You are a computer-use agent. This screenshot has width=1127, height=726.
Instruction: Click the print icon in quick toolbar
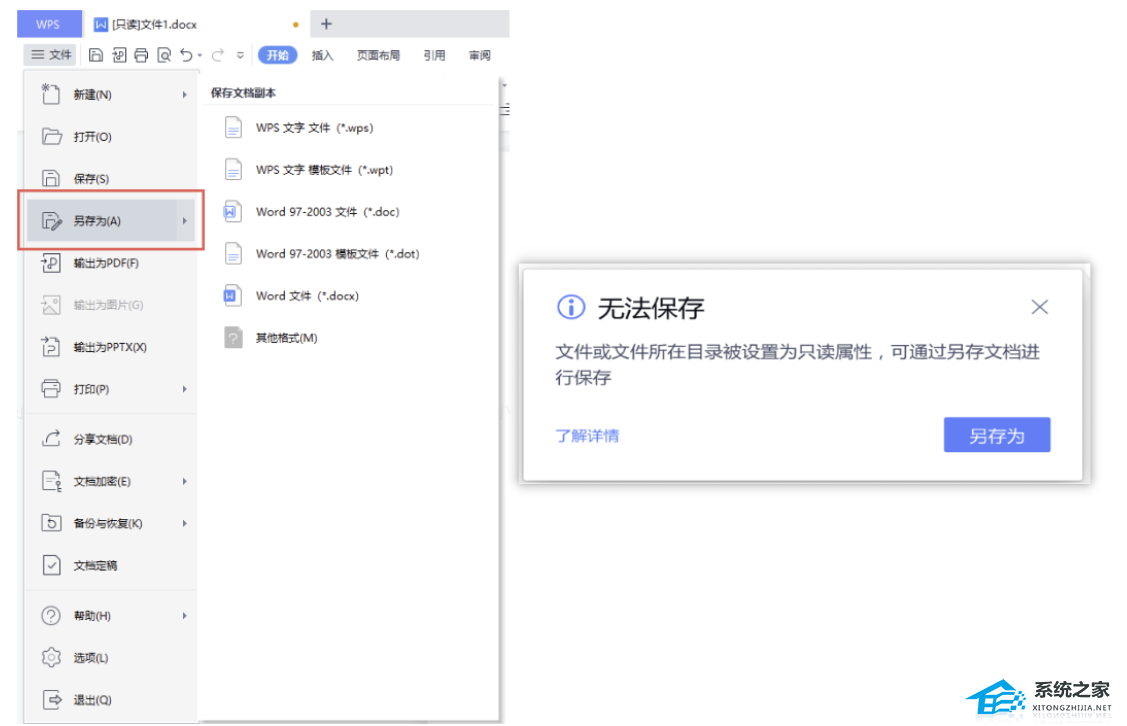click(142, 55)
